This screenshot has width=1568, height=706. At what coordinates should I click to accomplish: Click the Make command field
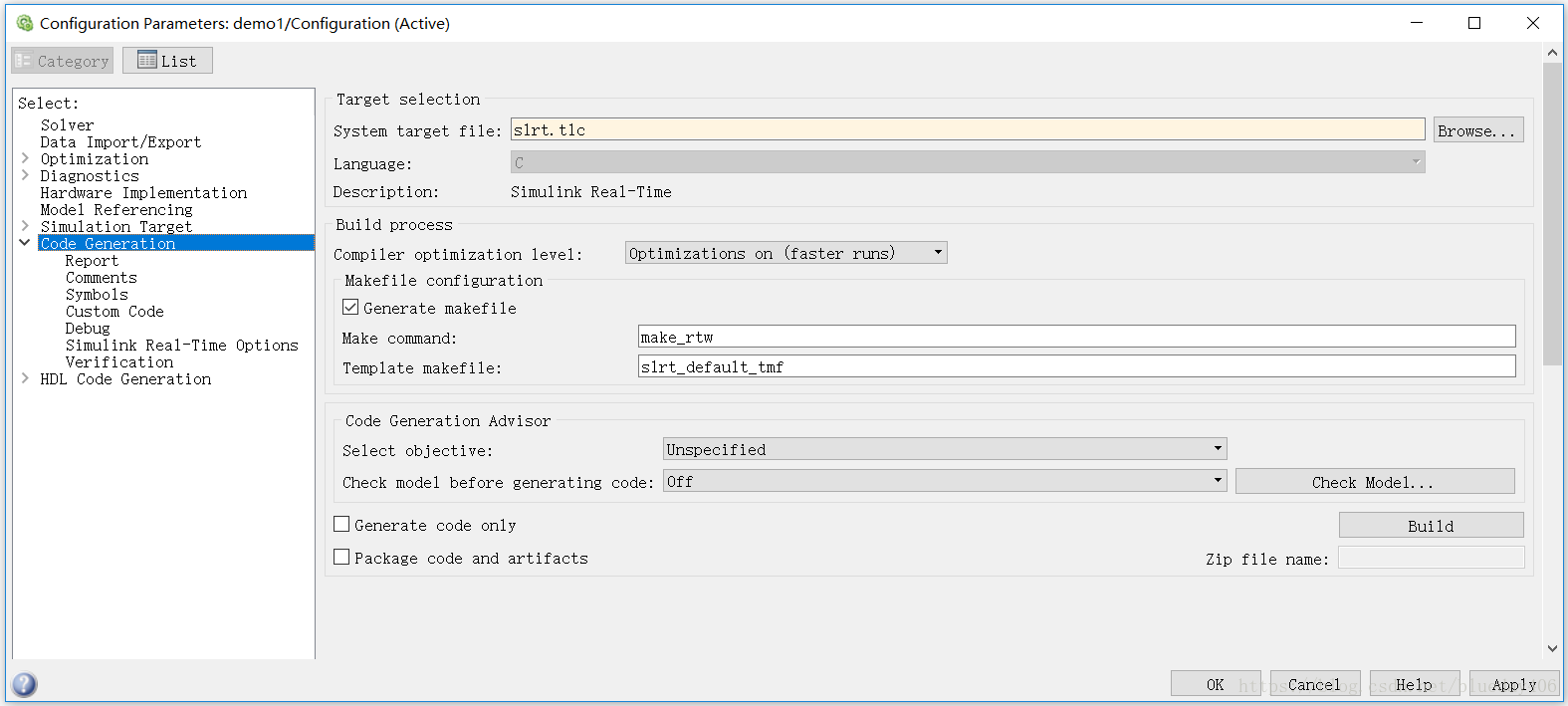[1076, 337]
